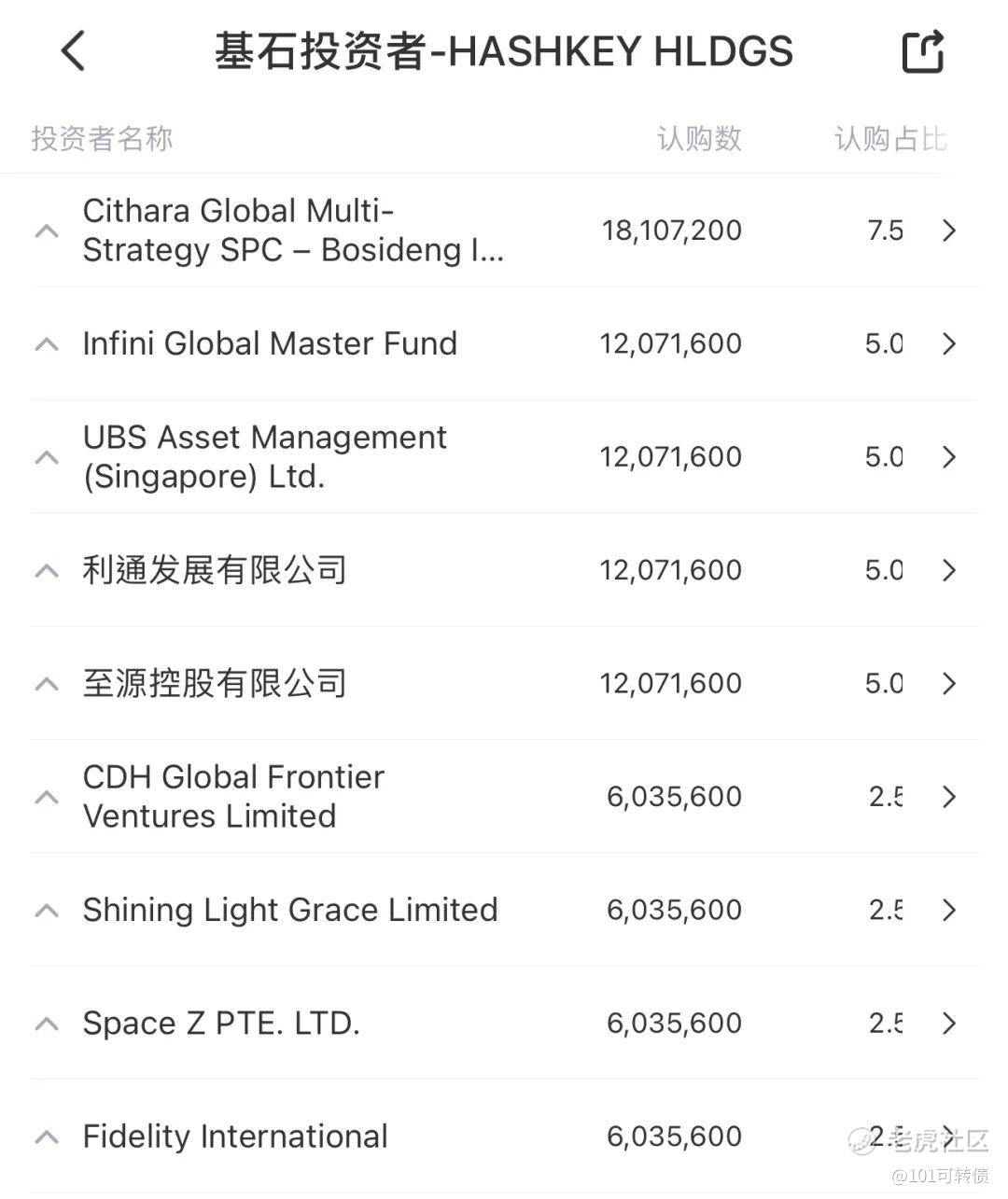Collapse the Infini Global Master Fund row
The image size is (1008, 1199).
tap(47, 344)
